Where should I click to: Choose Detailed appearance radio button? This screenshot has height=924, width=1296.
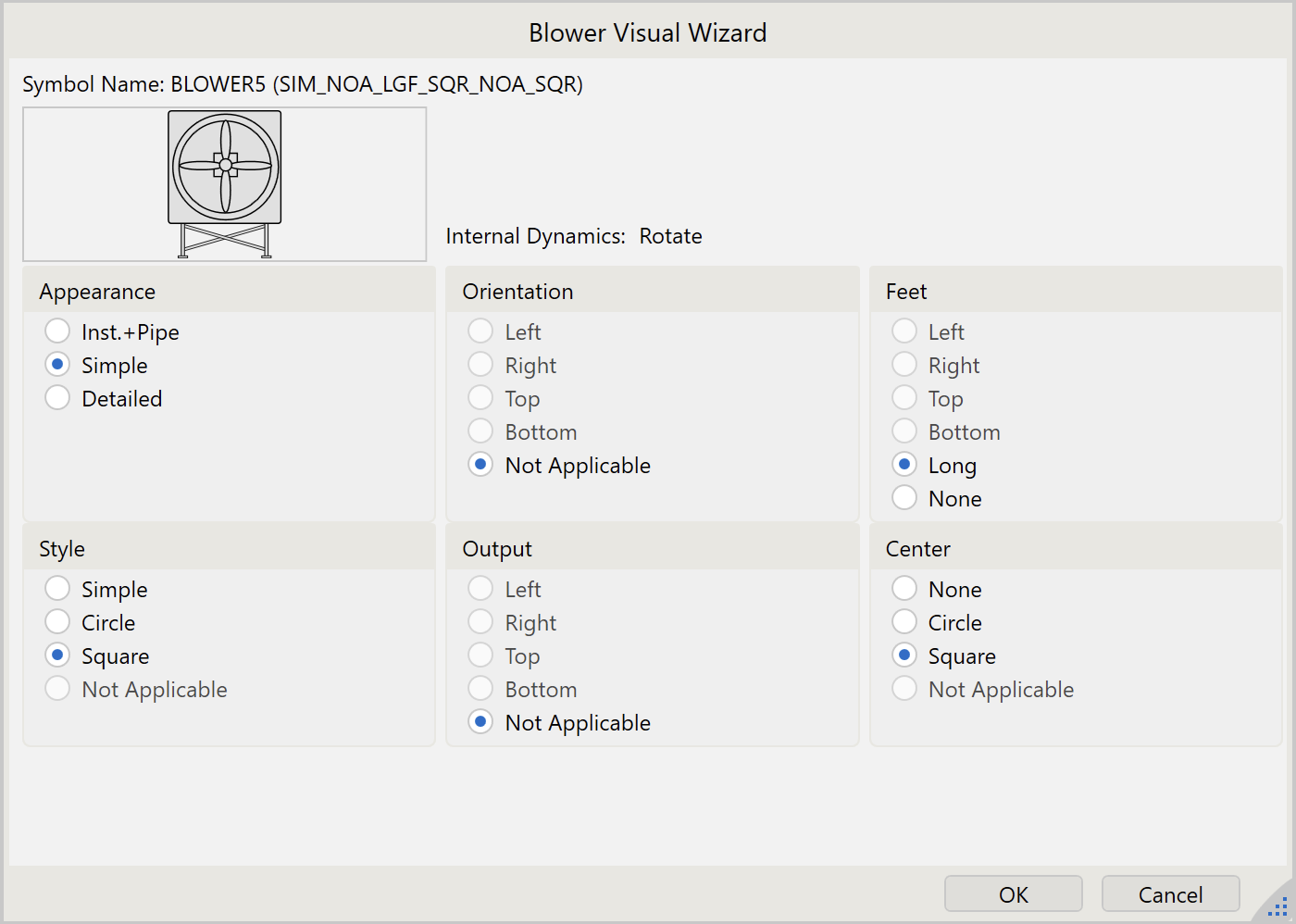[x=57, y=398]
